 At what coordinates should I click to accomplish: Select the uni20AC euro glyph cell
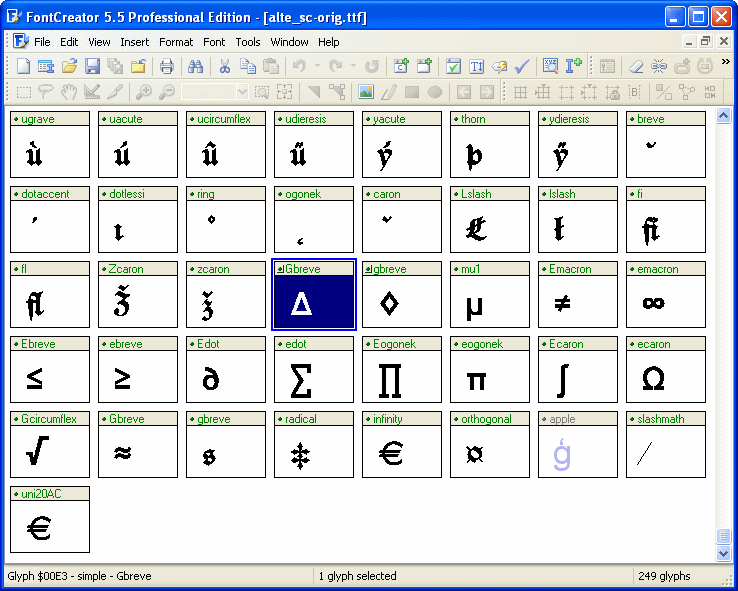pos(50,519)
